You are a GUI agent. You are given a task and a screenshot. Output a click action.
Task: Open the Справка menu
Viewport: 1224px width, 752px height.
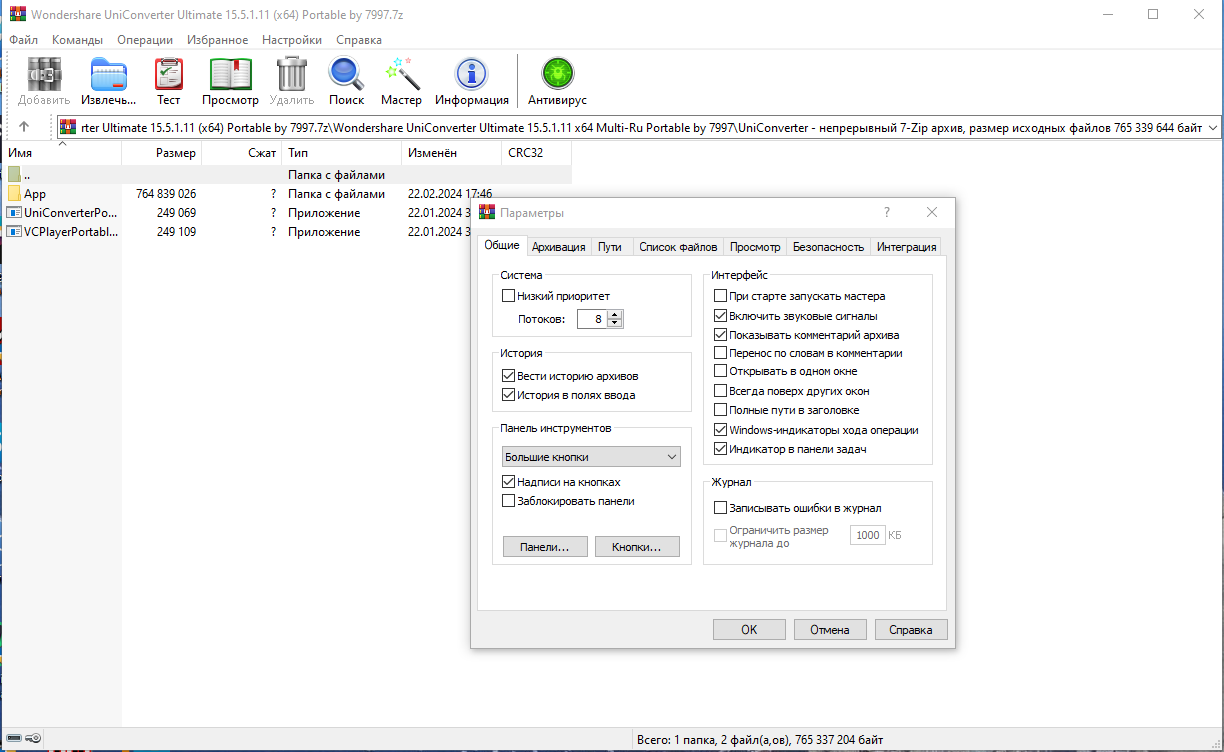359,40
